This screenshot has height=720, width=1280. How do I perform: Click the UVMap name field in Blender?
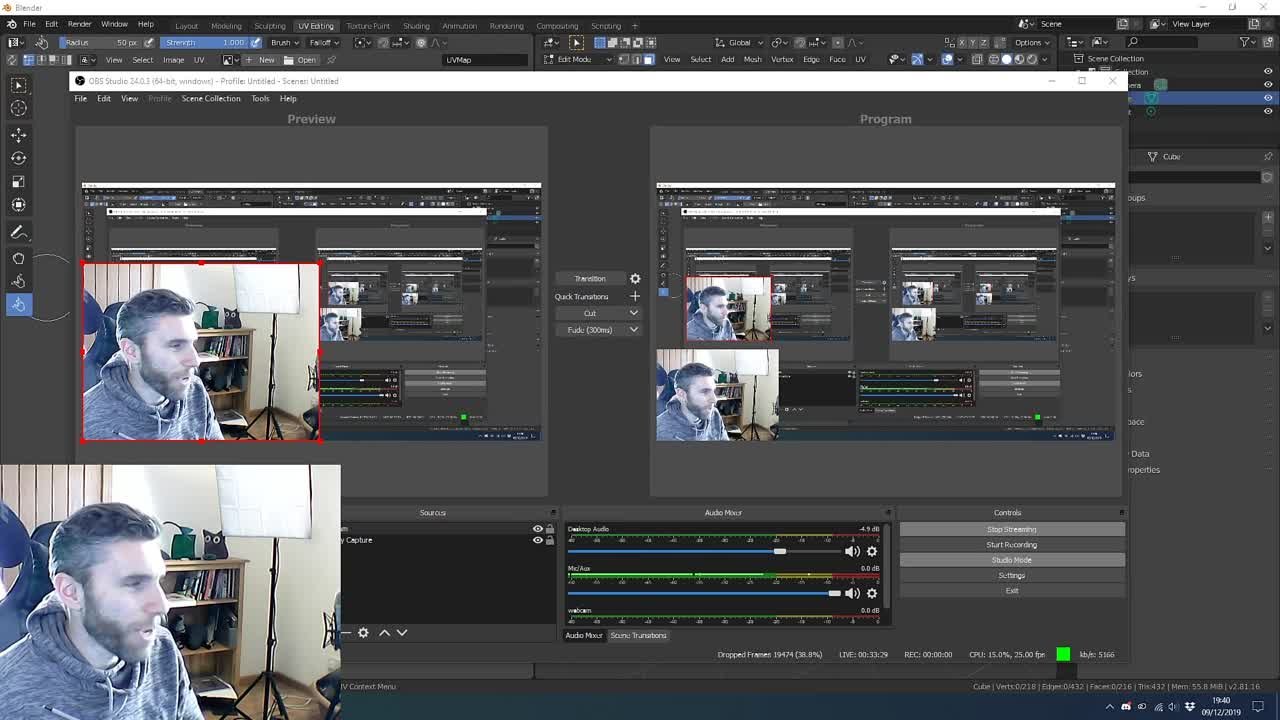click(x=485, y=59)
